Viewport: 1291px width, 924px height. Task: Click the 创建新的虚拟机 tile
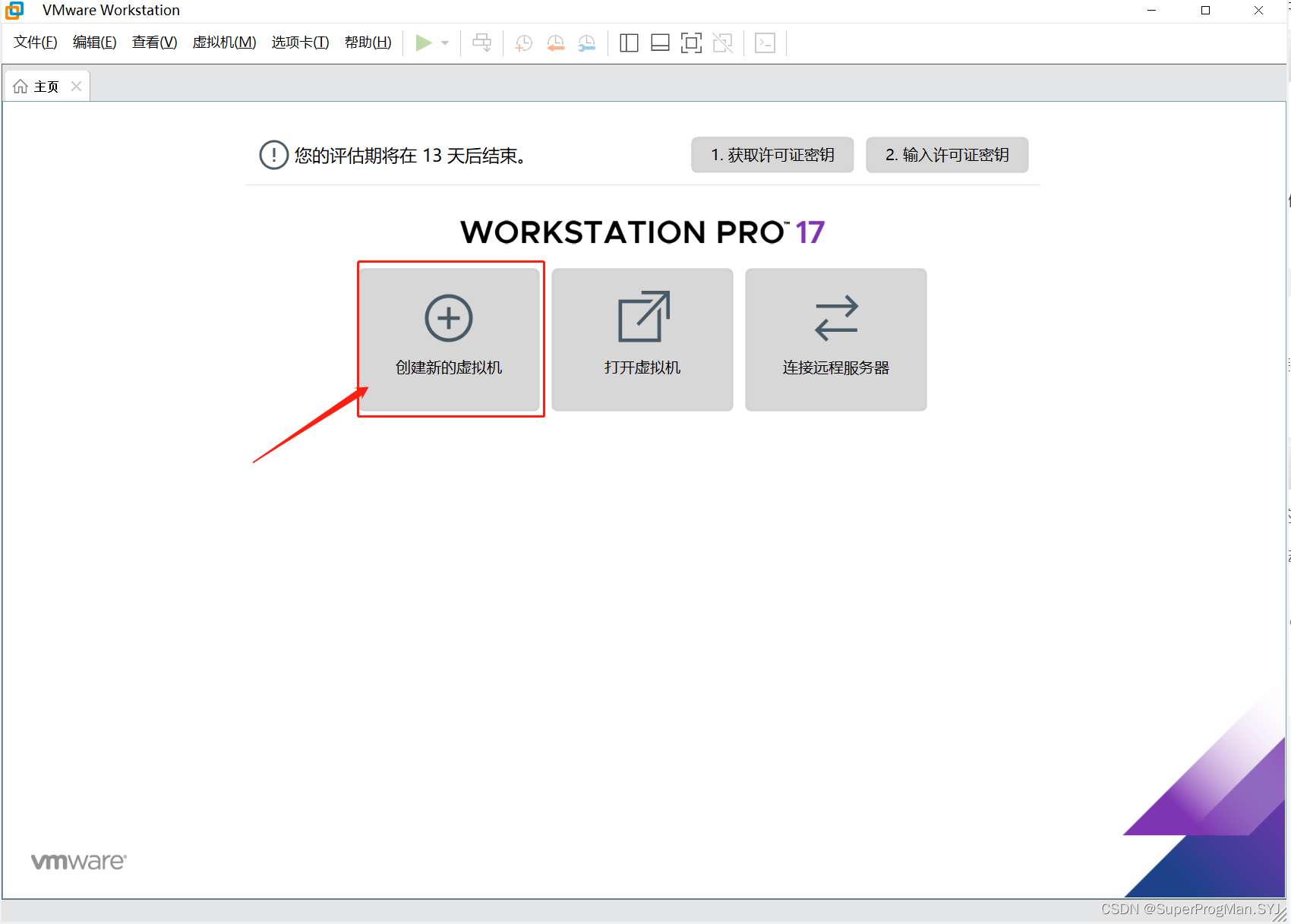click(x=449, y=339)
